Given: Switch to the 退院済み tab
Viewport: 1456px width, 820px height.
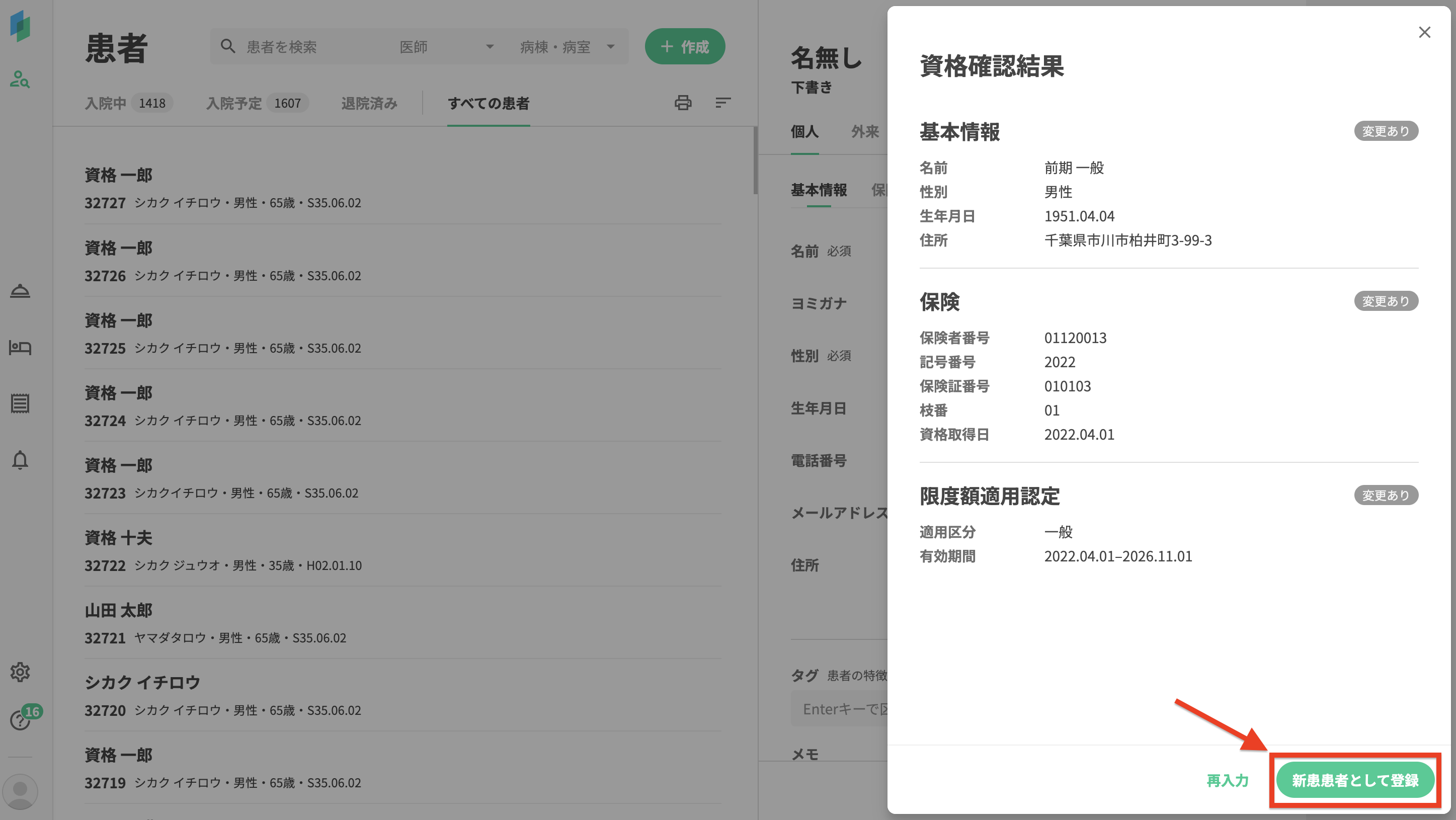Looking at the screenshot, I should (x=369, y=104).
